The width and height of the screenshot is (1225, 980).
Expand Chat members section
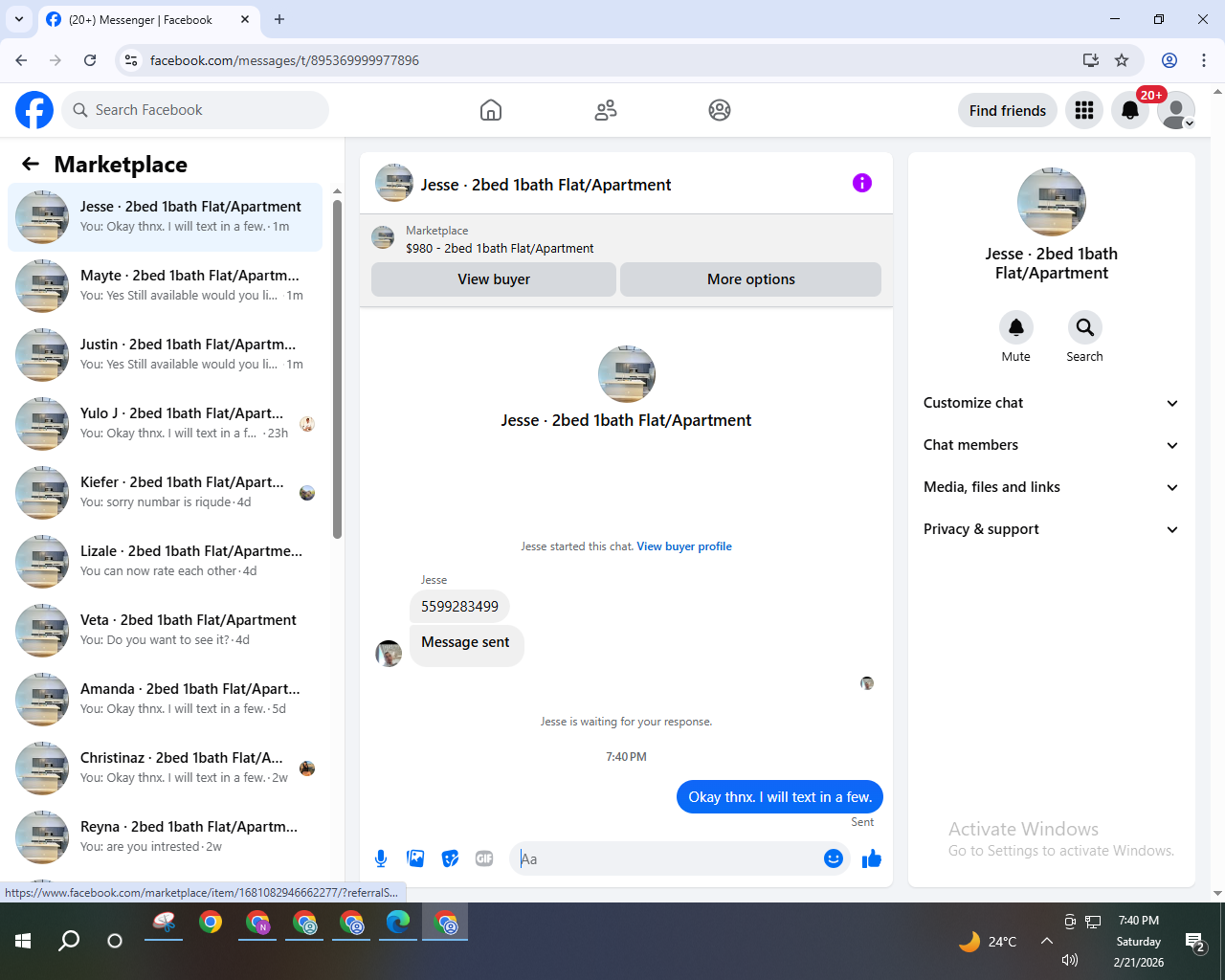tap(1052, 445)
